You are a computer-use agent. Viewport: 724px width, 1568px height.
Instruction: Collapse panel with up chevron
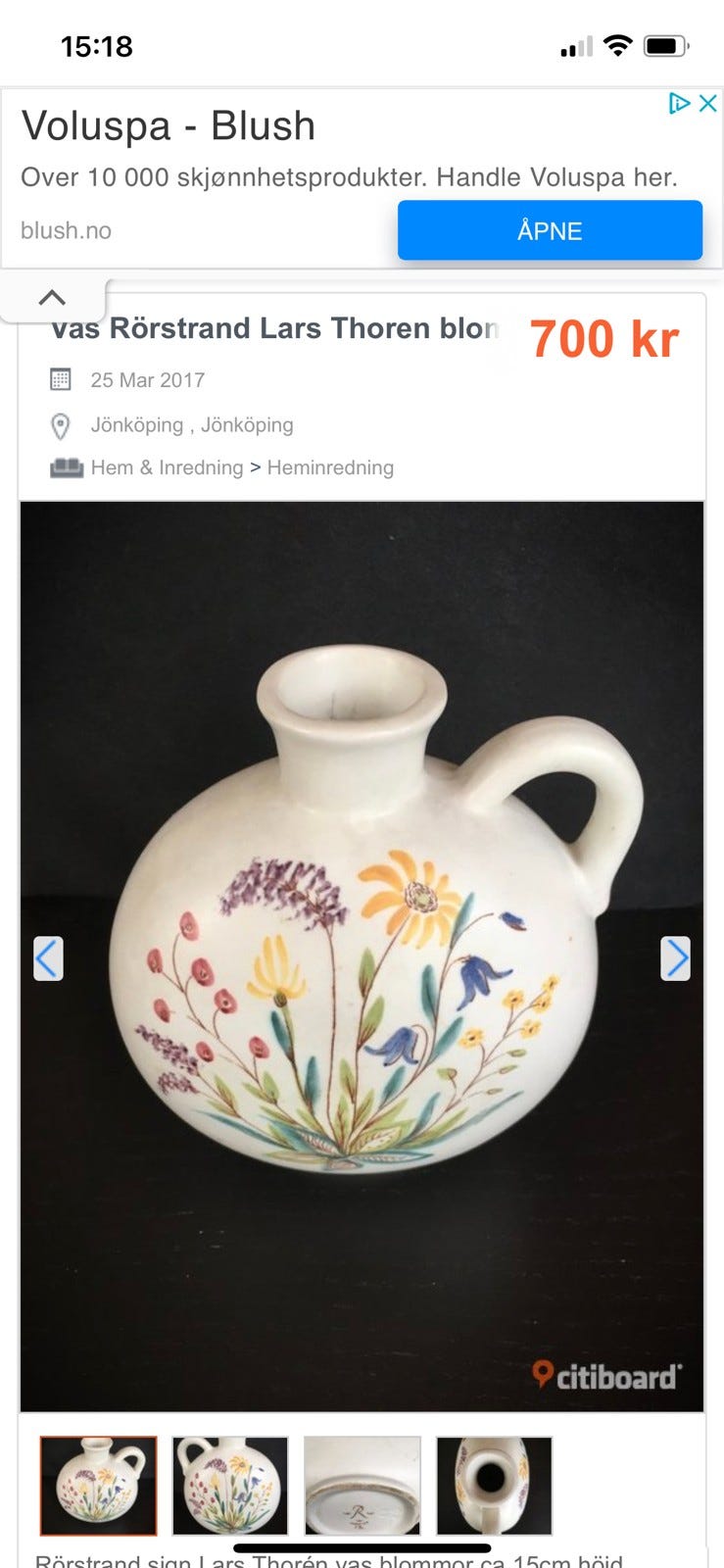pyautogui.click(x=52, y=297)
